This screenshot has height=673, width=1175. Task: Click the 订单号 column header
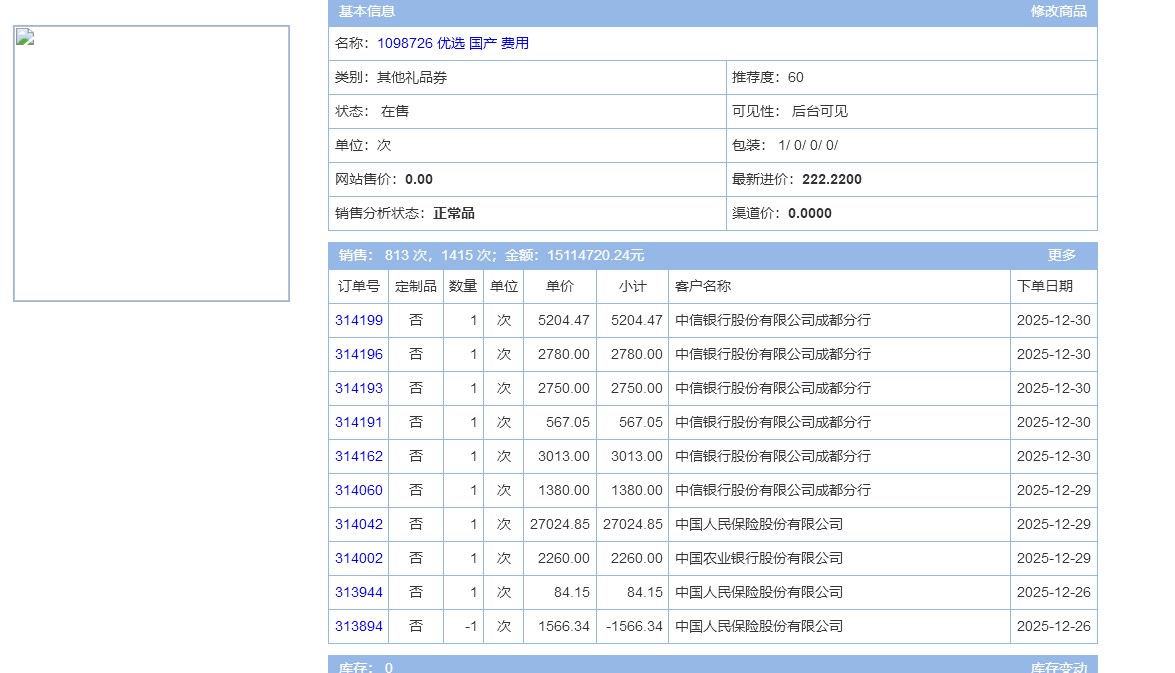(359, 287)
